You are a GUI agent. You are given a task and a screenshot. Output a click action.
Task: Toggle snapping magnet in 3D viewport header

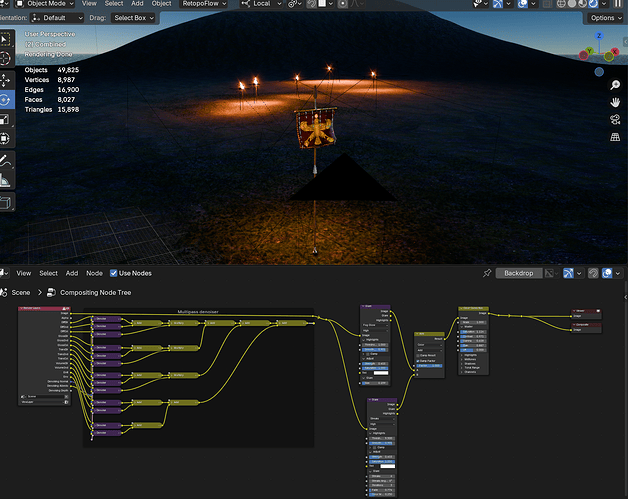[x=311, y=4]
